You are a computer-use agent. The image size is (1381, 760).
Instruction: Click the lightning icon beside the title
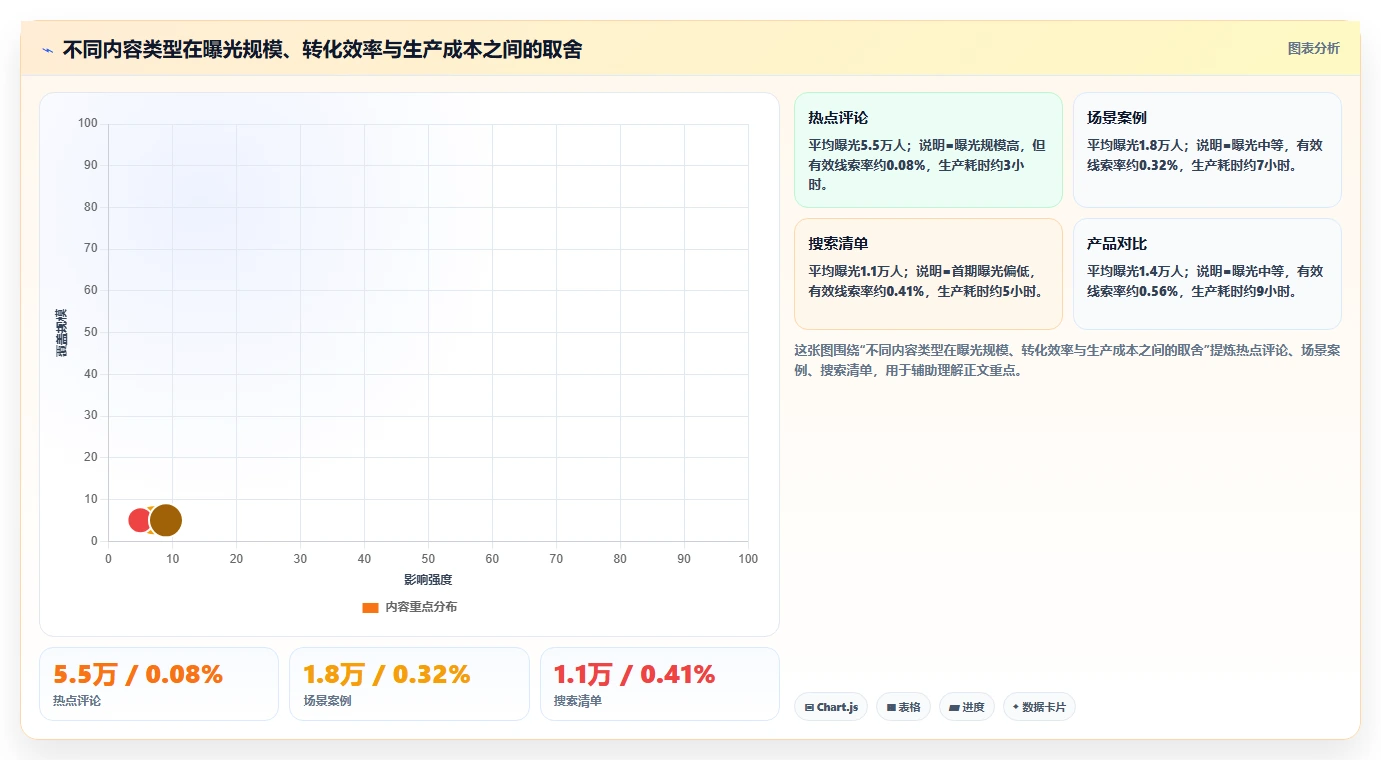click(48, 49)
